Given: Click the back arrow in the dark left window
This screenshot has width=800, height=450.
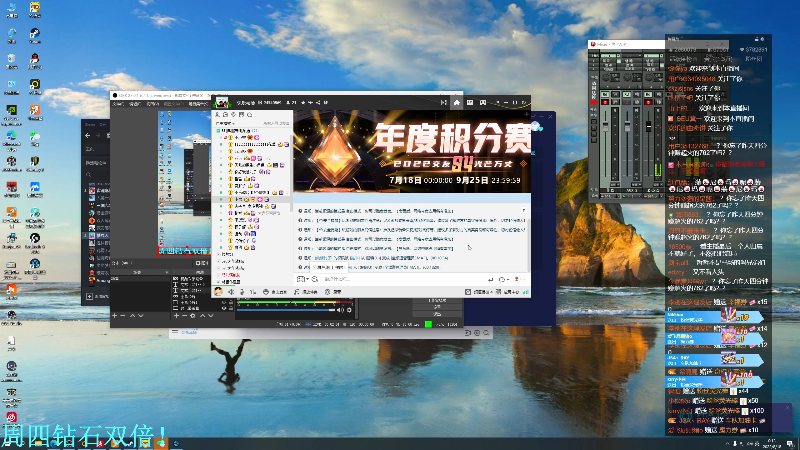Looking at the screenshot, I should (87, 136).
